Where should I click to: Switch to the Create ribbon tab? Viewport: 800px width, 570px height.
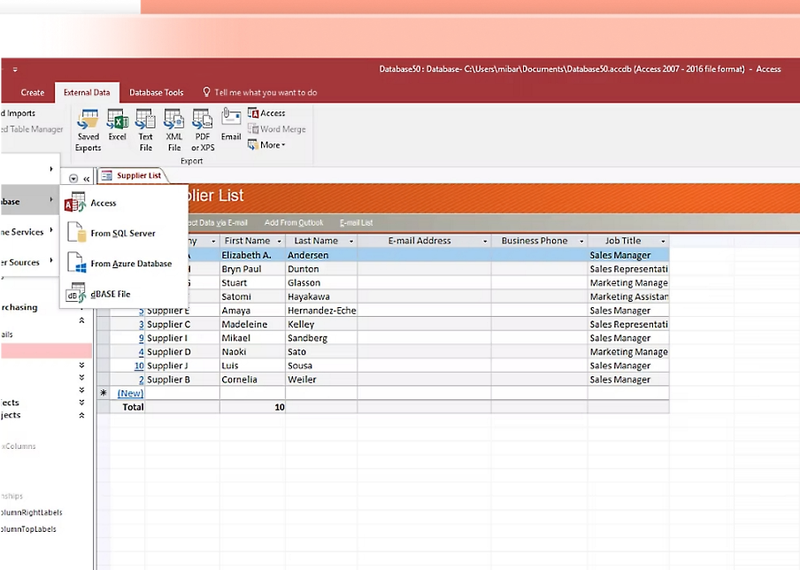tap(33, 92)
